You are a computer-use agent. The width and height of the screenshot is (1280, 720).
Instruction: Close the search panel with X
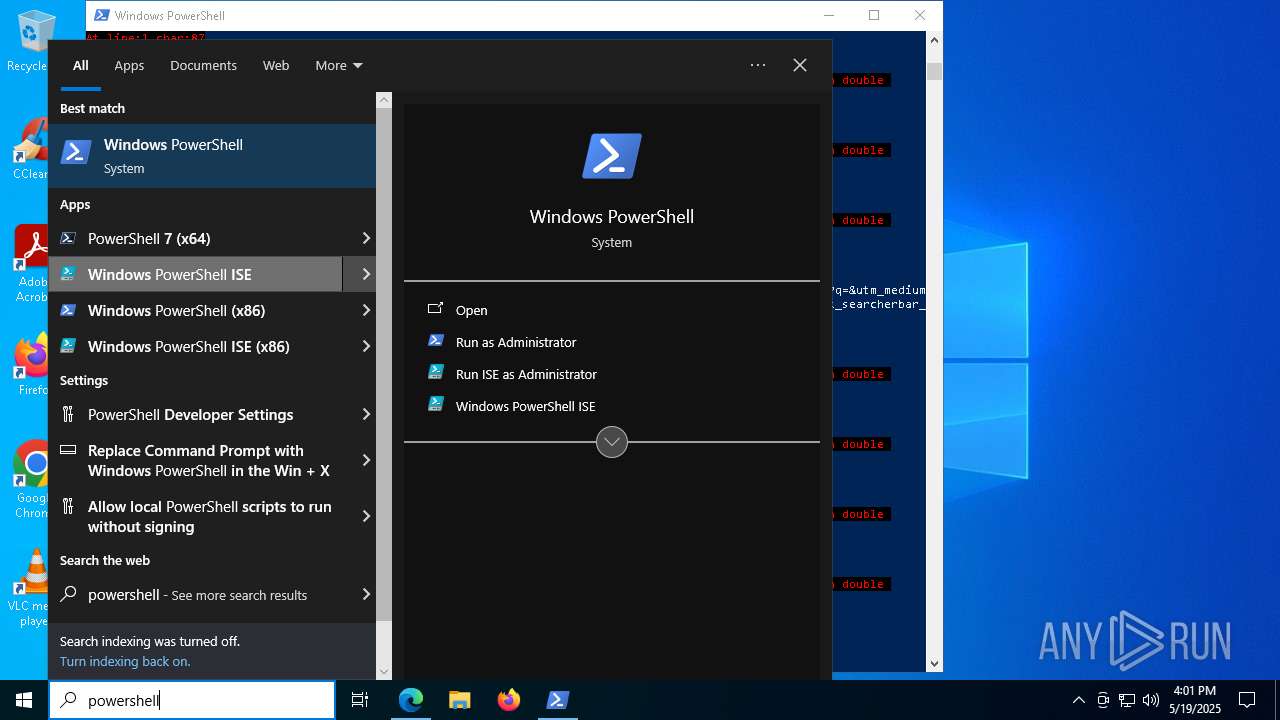[x=800, y=65]
